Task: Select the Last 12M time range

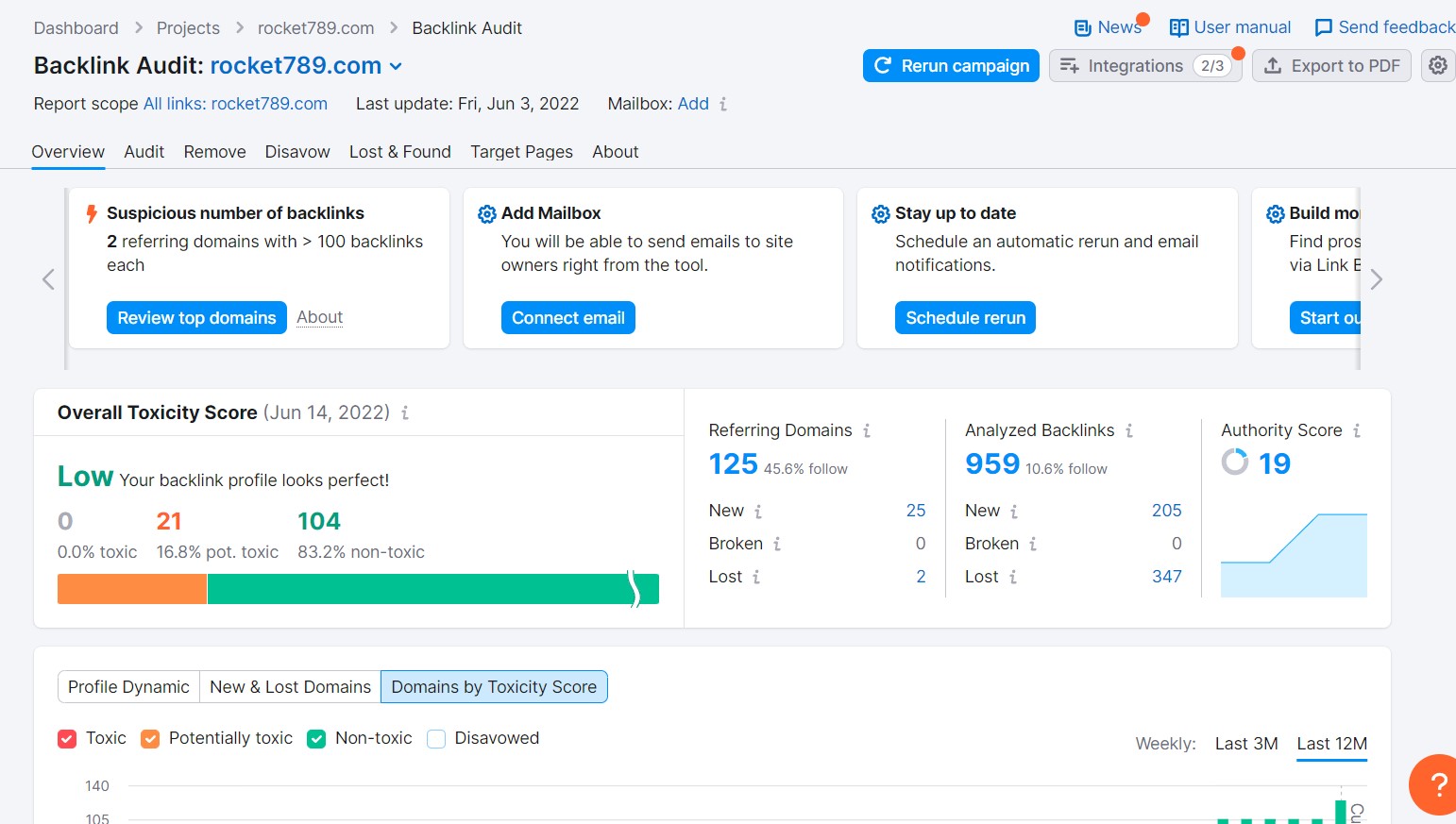Action: [x=1331, y=744]
